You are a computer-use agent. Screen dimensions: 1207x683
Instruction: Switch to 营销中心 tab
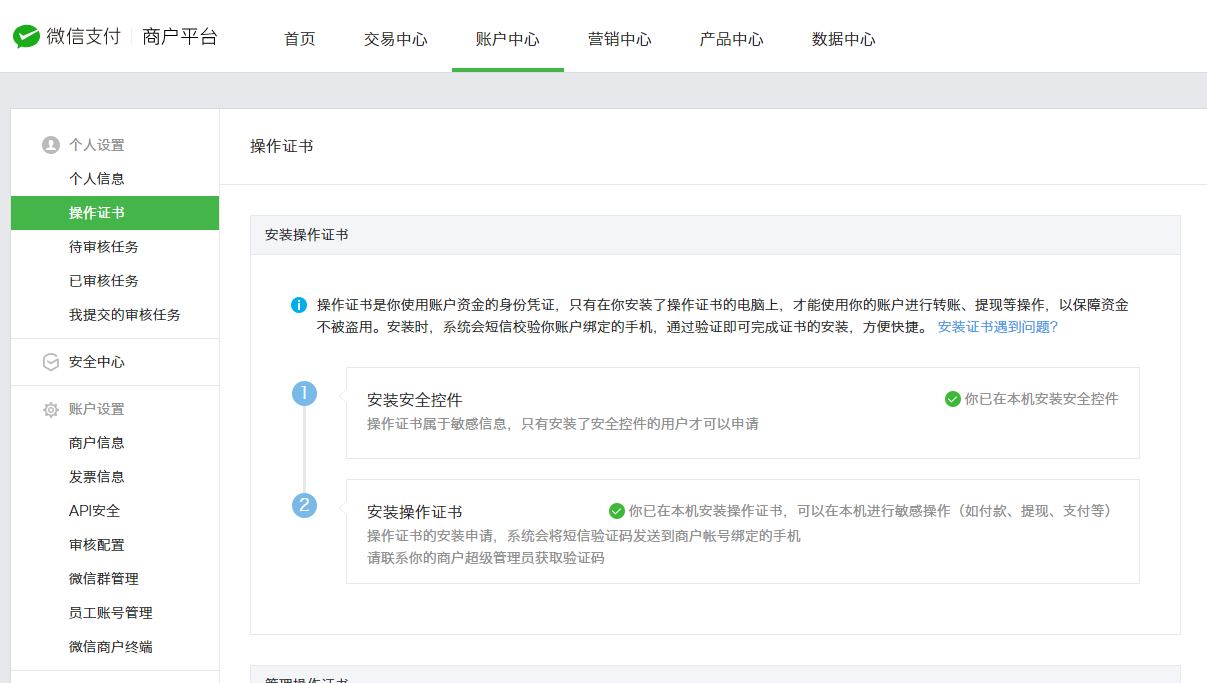coord(620,39)
